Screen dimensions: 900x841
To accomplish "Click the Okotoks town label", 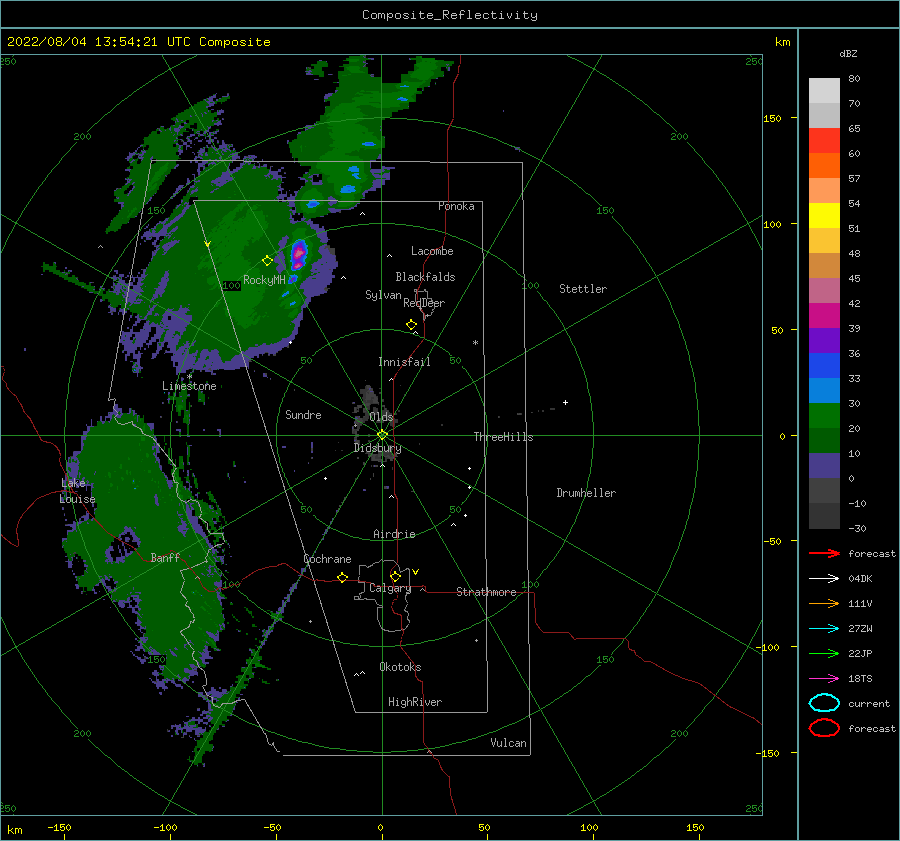I will point(400,667).
